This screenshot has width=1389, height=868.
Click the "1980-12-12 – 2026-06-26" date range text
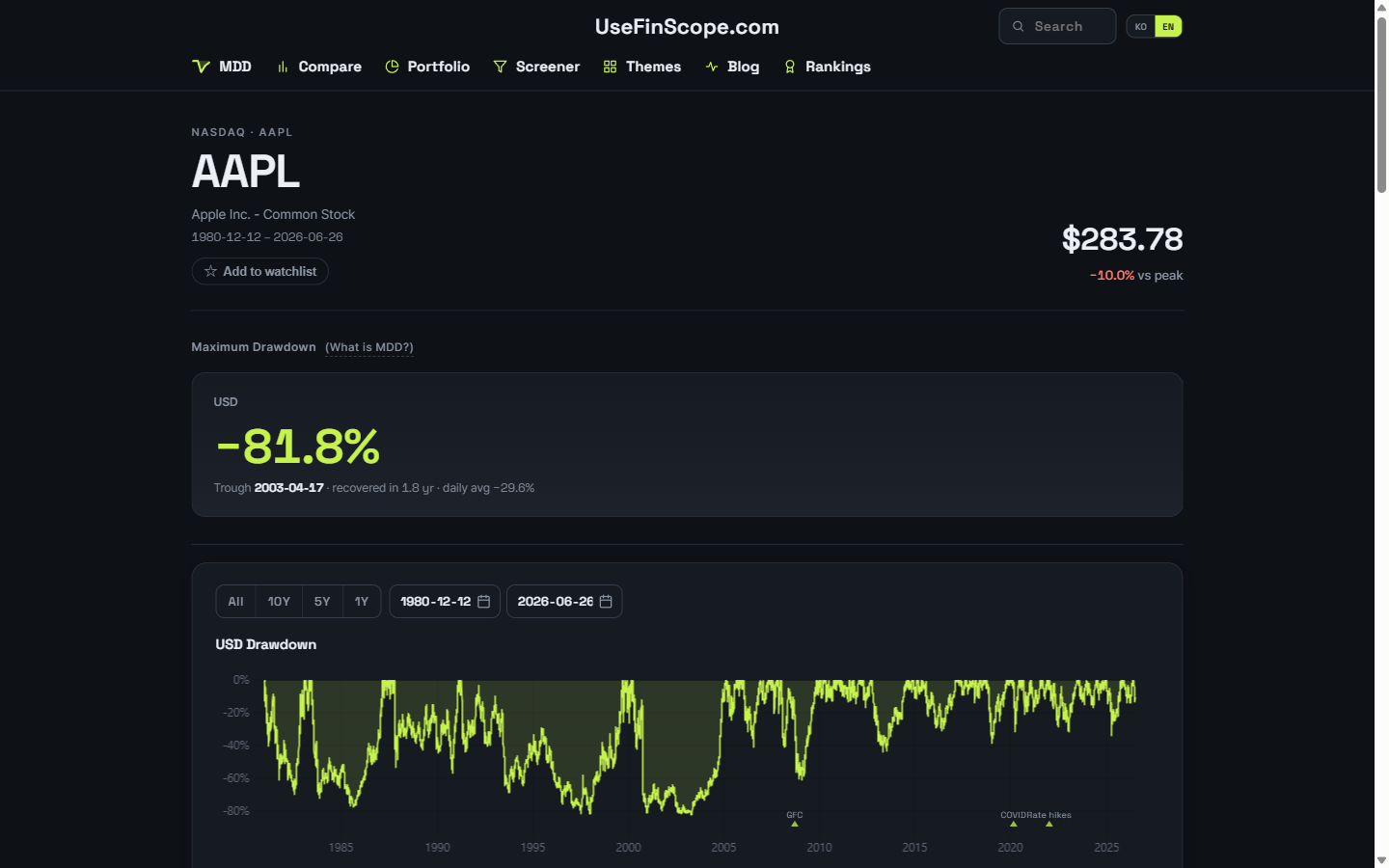click(x=267, y=236)
